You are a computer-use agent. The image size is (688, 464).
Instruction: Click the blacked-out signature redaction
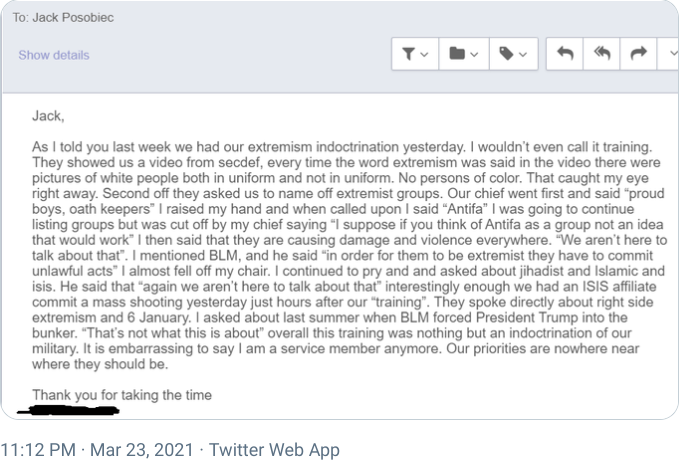pos(74,409)
